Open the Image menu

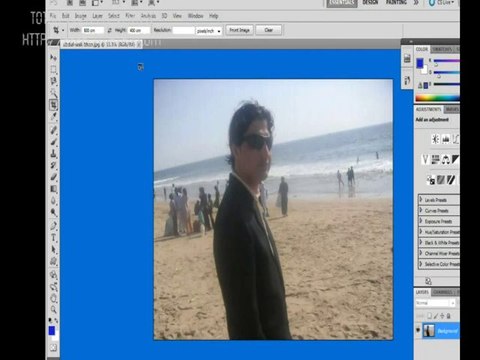pyautogui.click(x=80, y=16)
